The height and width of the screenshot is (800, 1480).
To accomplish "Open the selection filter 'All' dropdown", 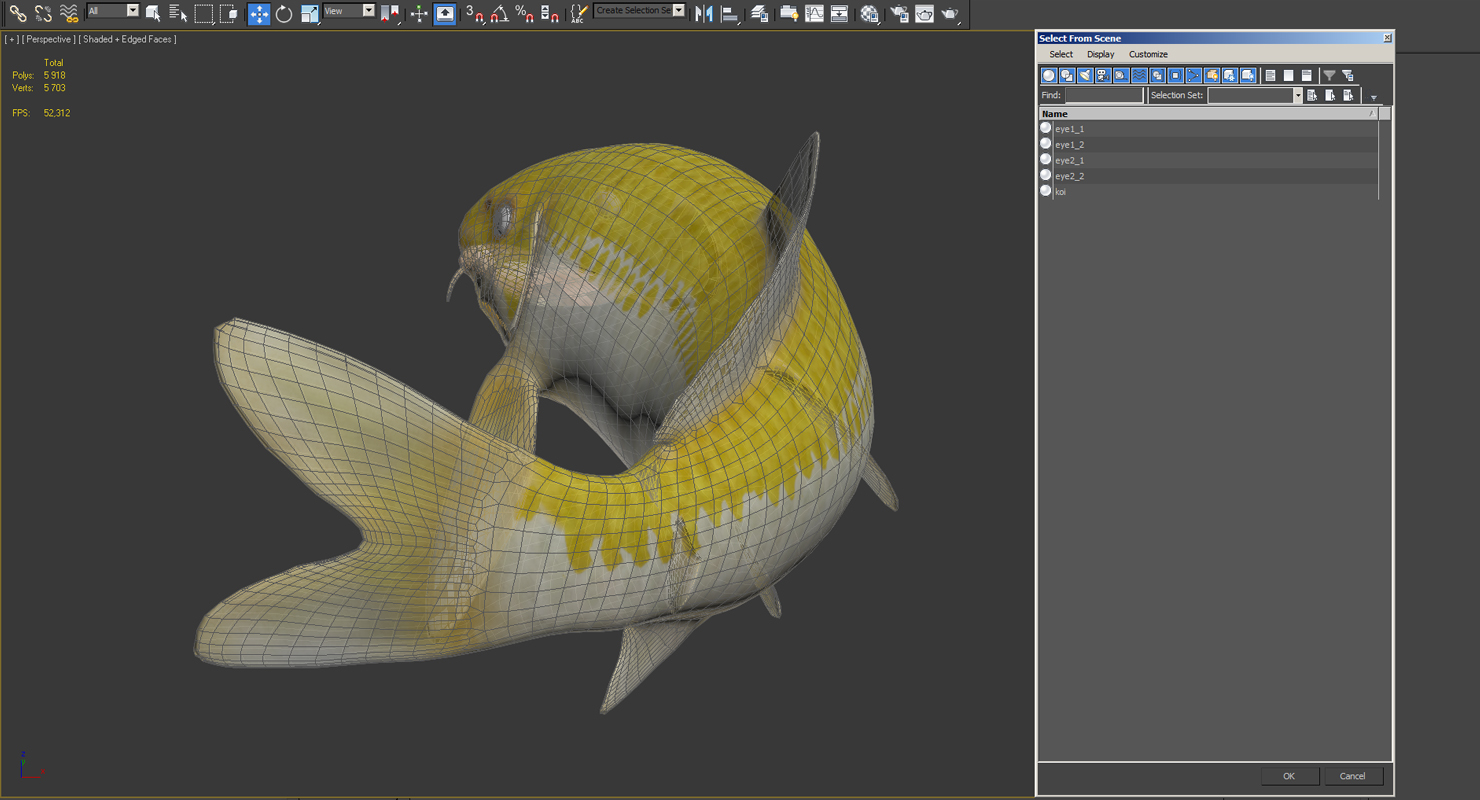I will (113, 11).
